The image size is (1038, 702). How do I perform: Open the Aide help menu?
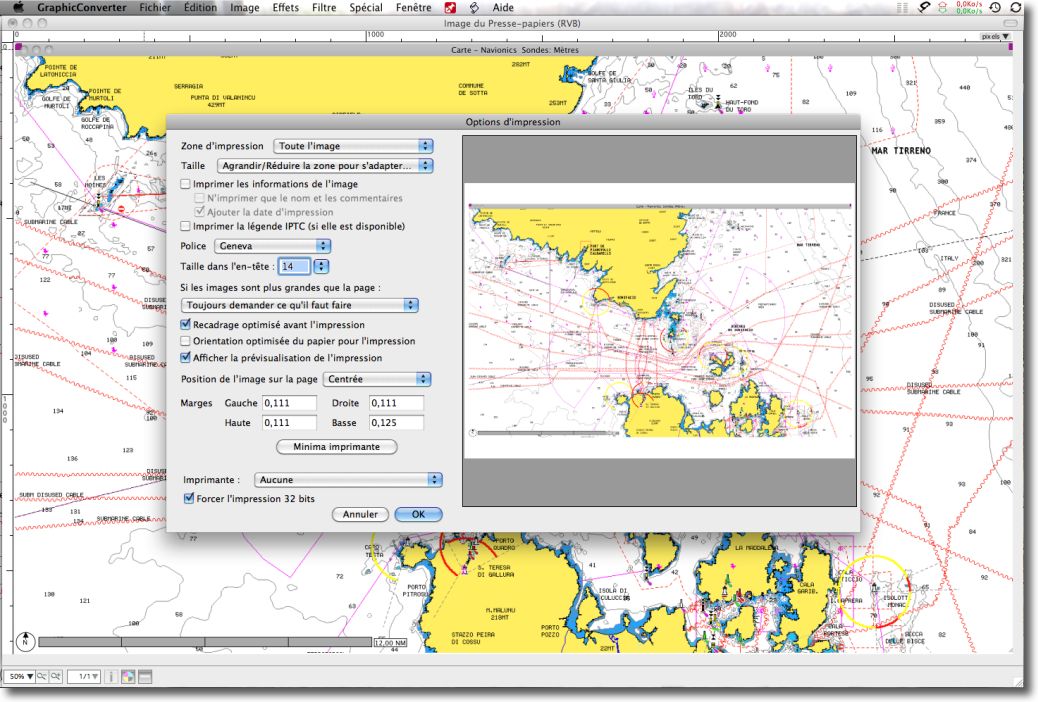click(x=503, y=8)
